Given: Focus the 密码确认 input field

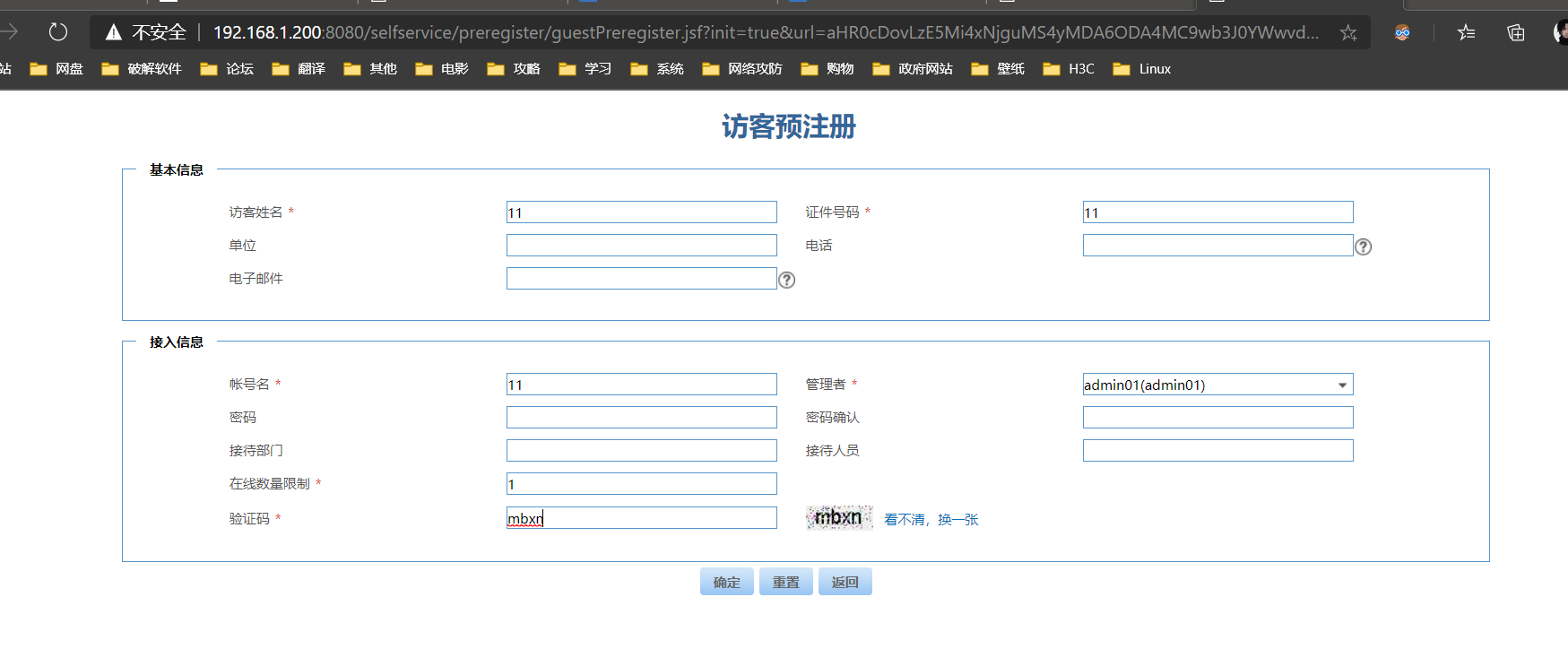Looking at the screenshot, I should 1217,418.
